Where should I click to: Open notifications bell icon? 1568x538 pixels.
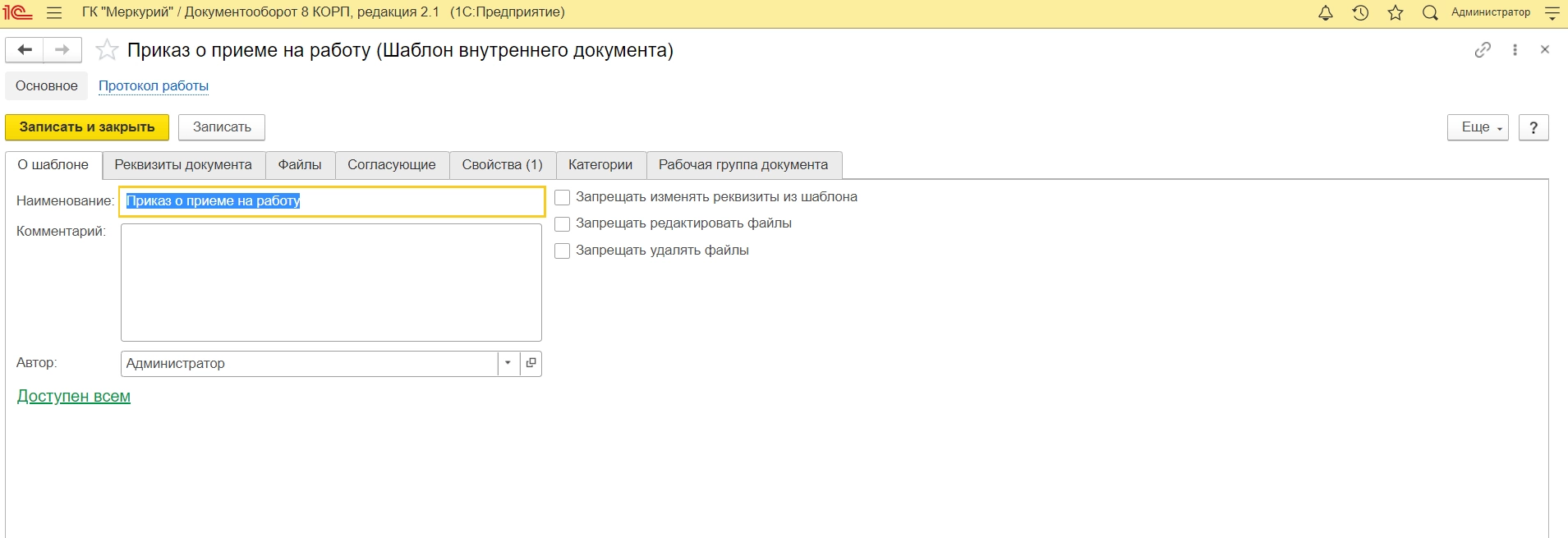[1325, 13]
